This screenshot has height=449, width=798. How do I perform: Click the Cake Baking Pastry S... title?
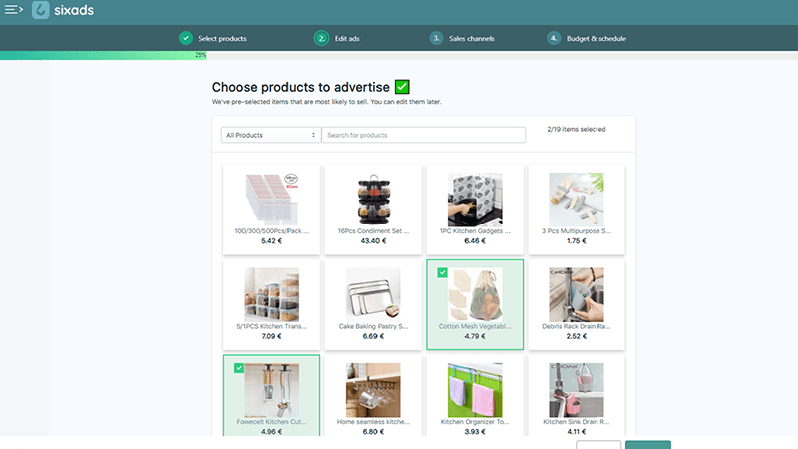tap(373, 326)
